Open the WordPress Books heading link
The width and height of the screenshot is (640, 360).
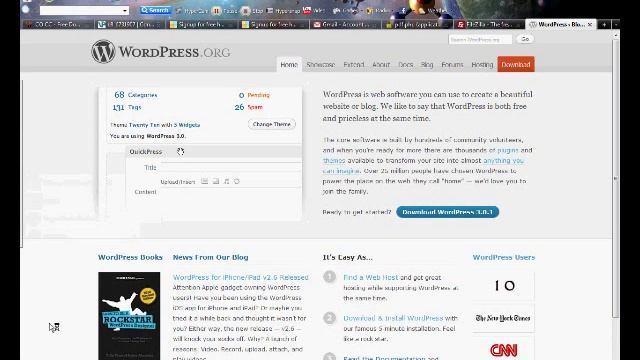tap(130, 258)
